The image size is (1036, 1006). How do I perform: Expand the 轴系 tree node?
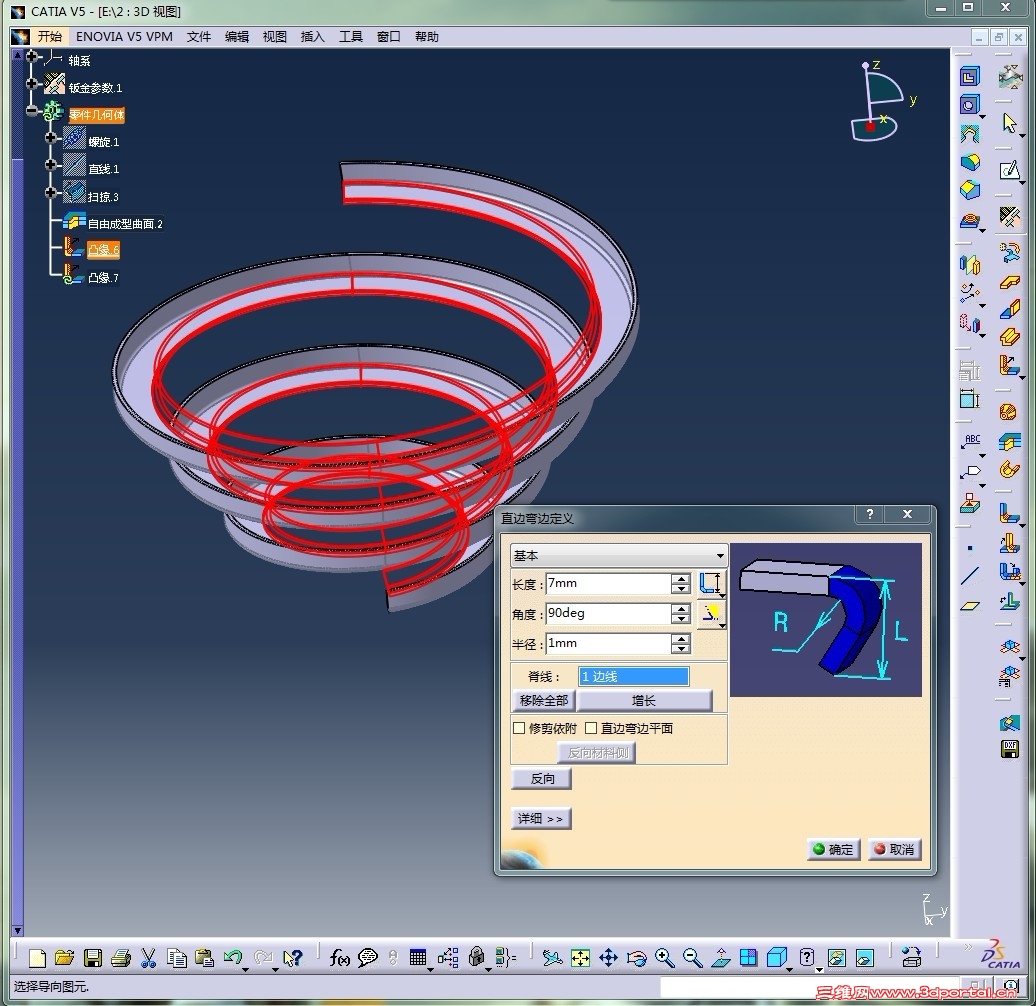pos(31,57)
